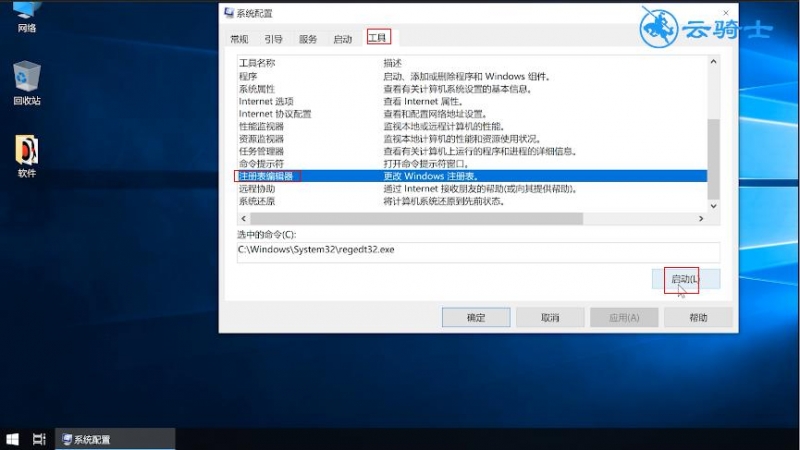This screenshot has width=800, height=450.
Task: Select the Internet 协议配置 row
Action: tap(472, 114)
